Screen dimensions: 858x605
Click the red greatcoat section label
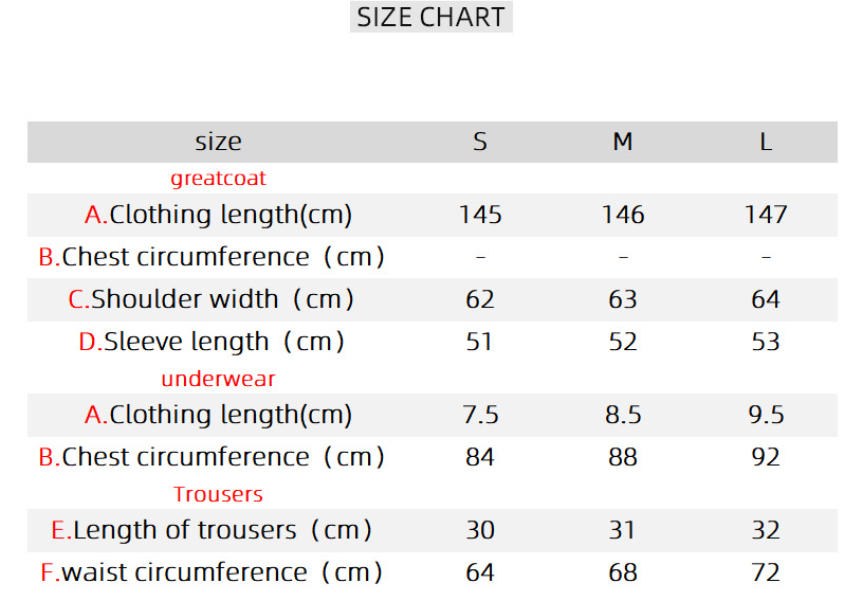(x=218, y=179)
